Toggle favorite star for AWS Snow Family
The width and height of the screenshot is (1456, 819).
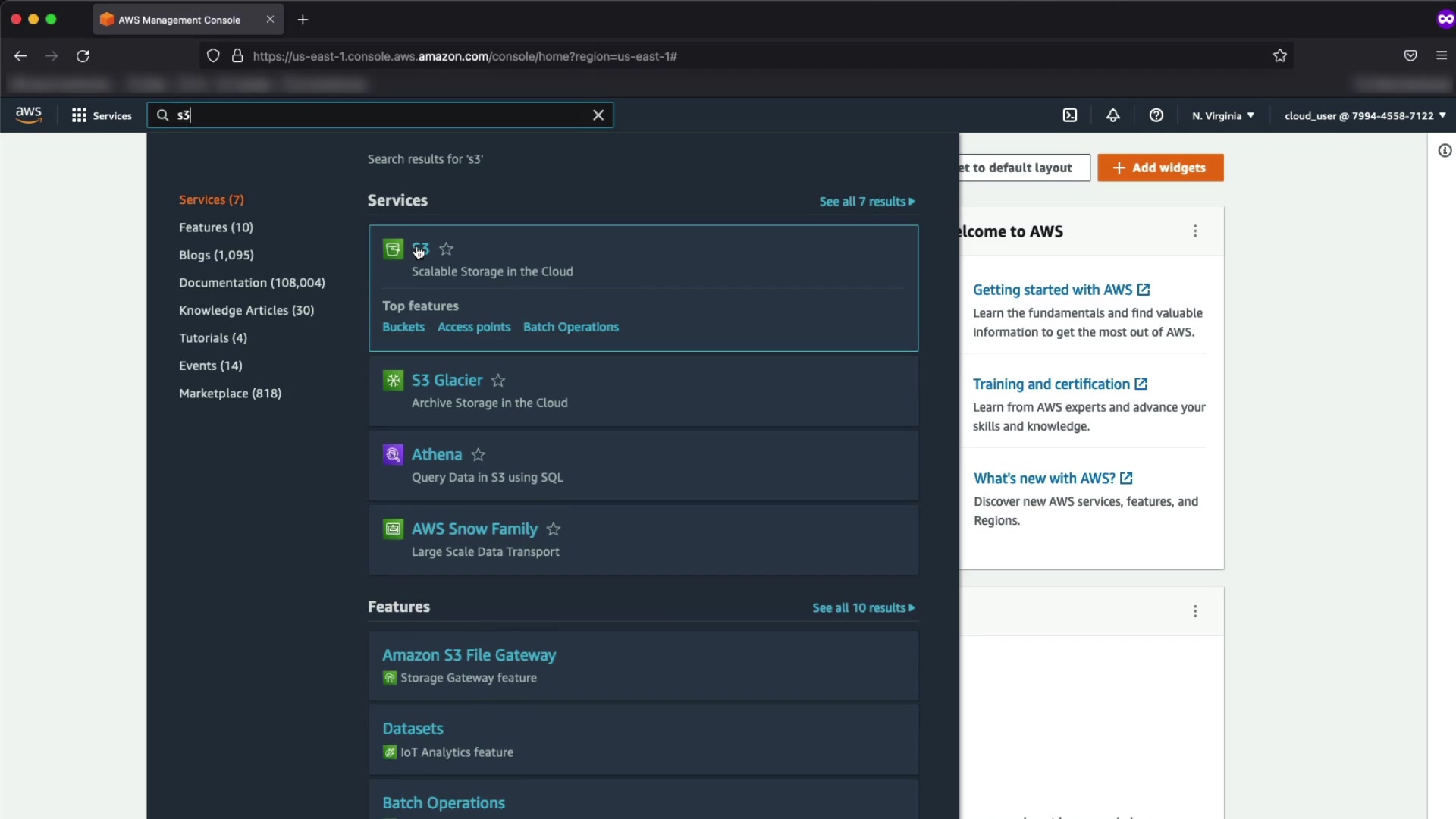554,529
